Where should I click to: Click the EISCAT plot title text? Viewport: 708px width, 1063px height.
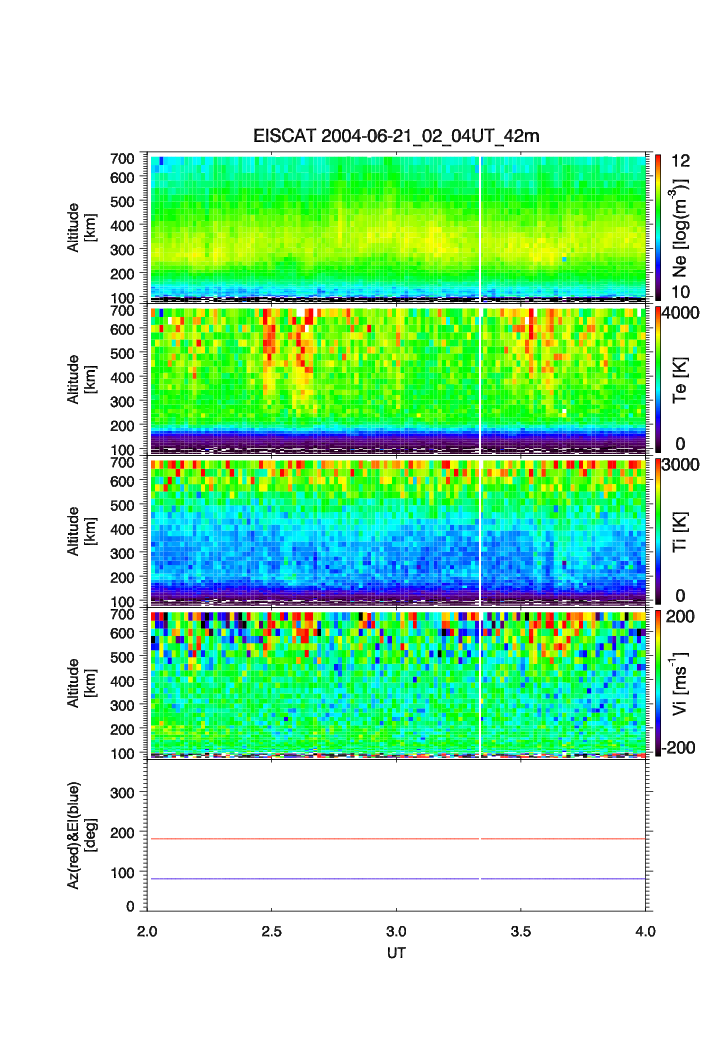click(396, 136)
